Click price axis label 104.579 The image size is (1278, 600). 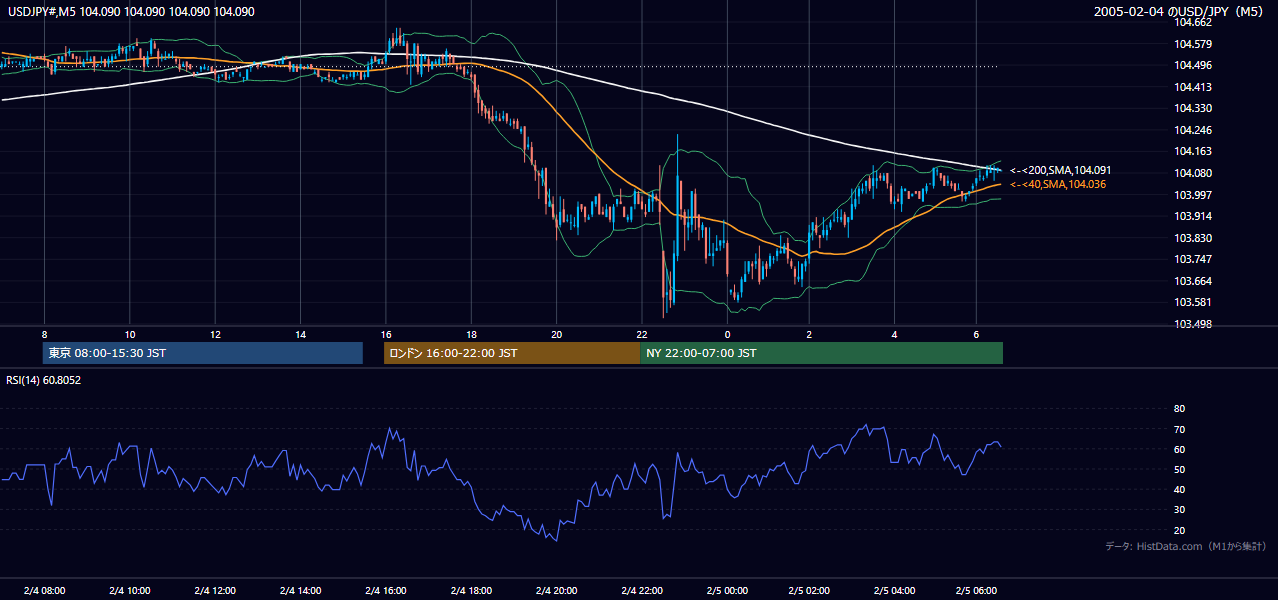coord(1193,44)
